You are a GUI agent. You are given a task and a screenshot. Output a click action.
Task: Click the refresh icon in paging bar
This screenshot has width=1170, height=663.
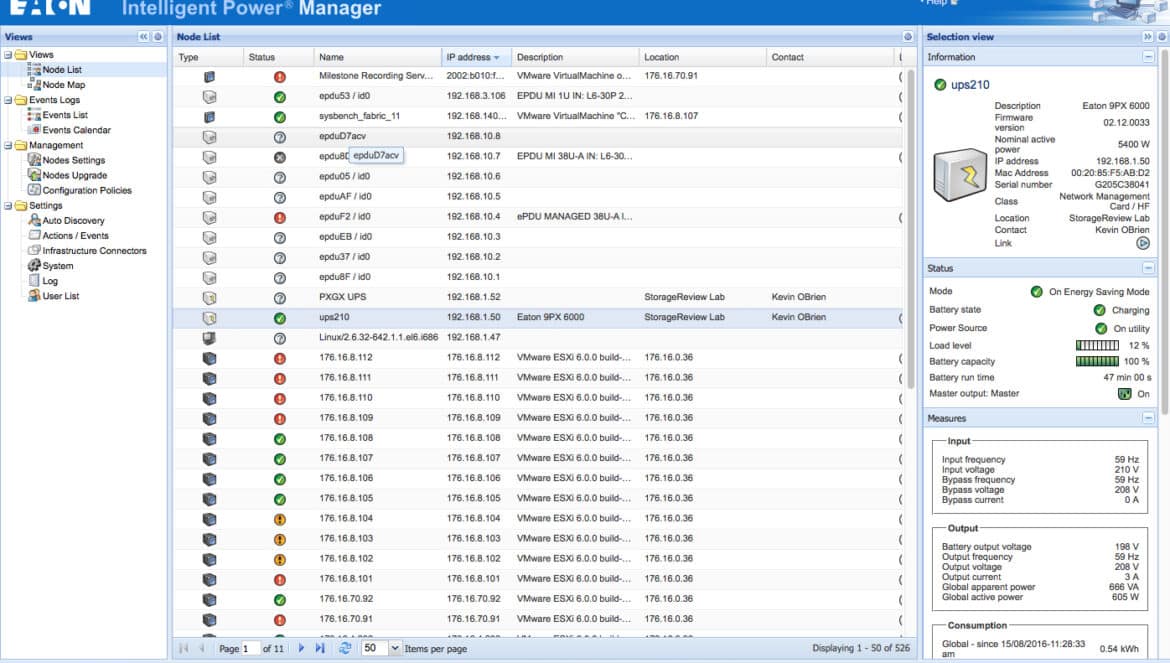point(345,648)
